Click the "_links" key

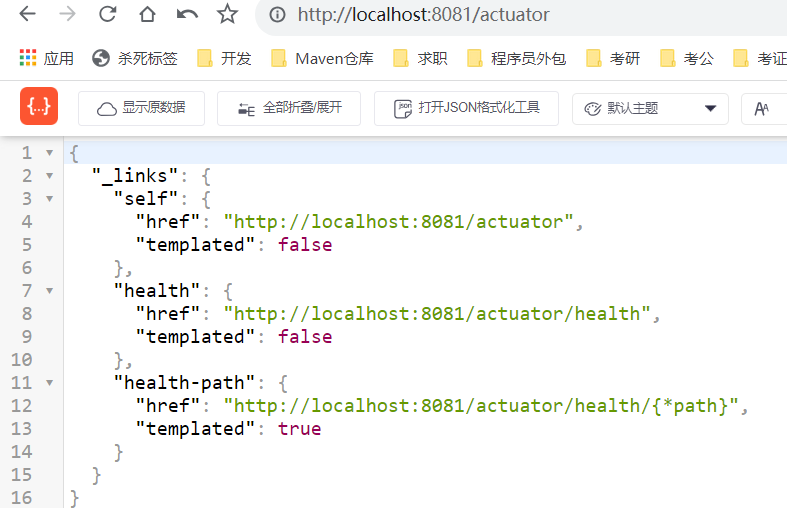click(x=135, y=176)
